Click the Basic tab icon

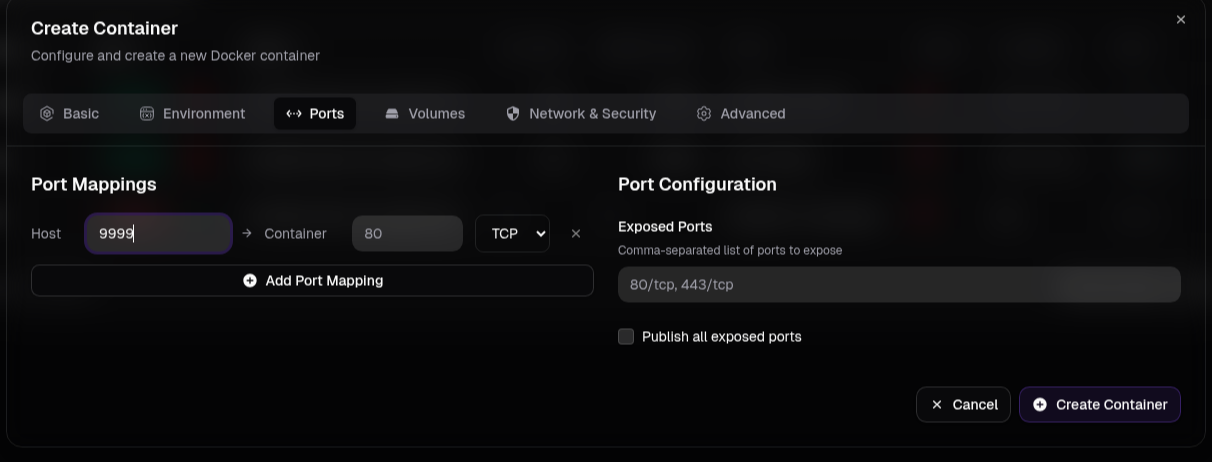(46, 114)
